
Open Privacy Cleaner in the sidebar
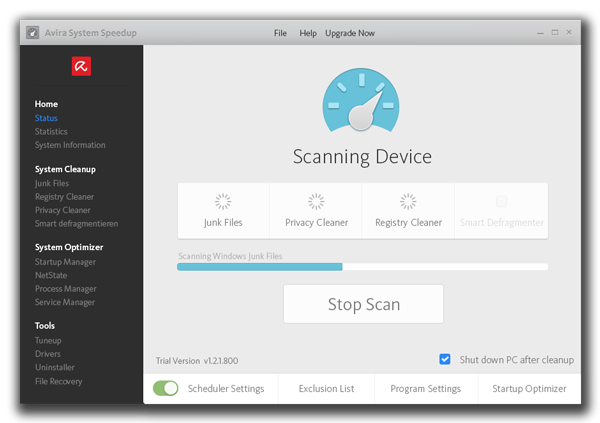tap(63, 210)
